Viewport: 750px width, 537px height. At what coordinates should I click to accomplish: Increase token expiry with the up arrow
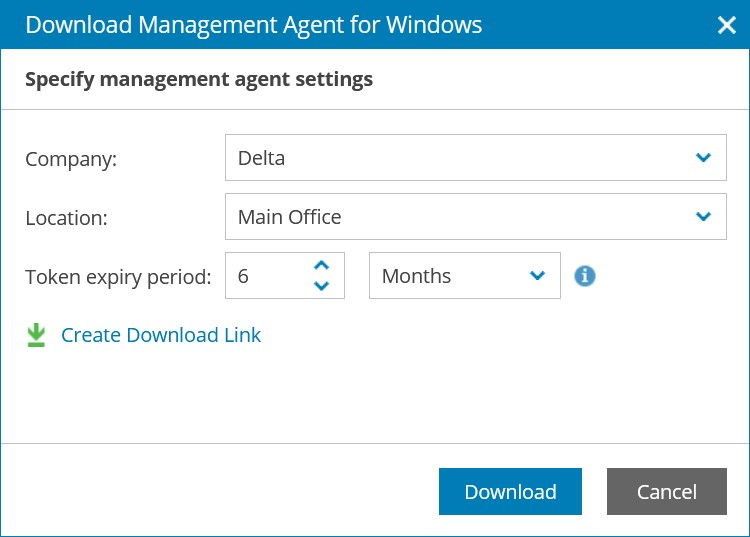(321, 266)
